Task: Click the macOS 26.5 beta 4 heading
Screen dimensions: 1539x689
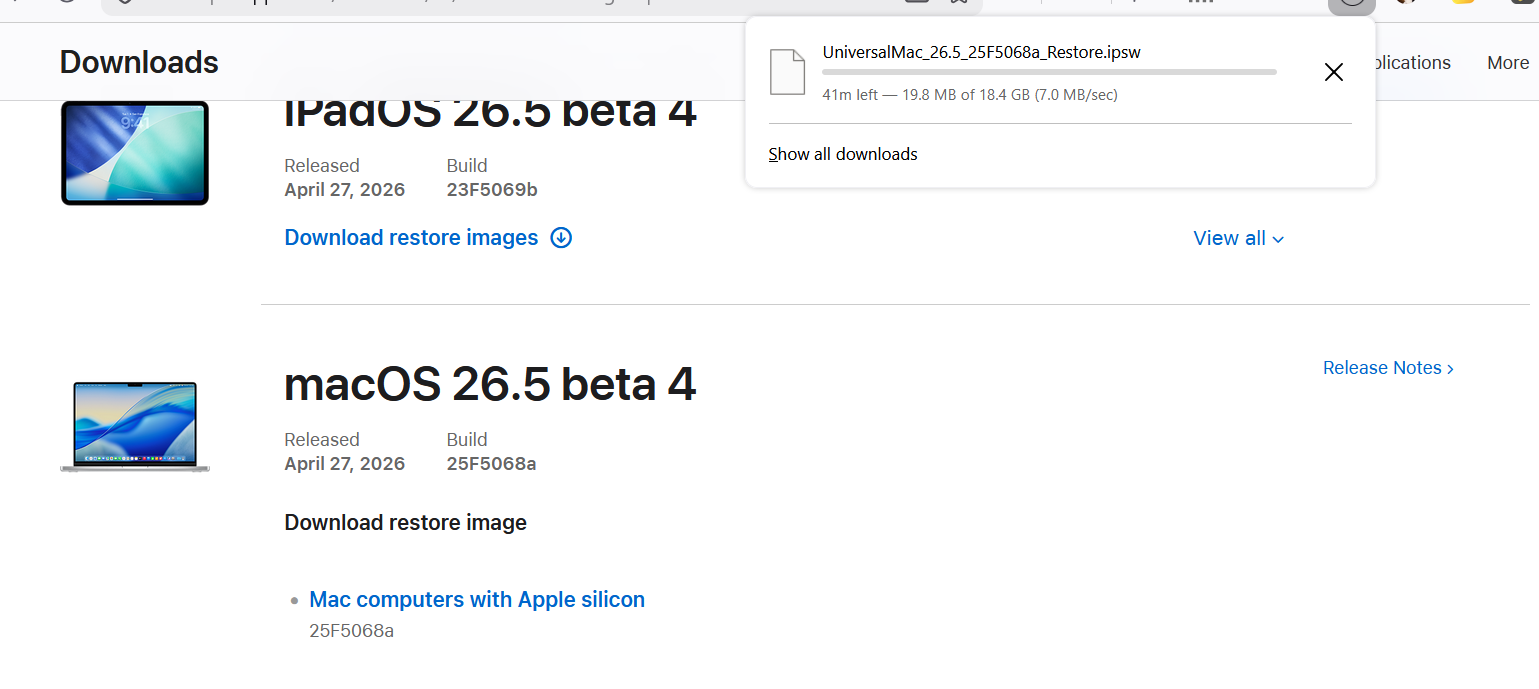Action: point(490,385)
